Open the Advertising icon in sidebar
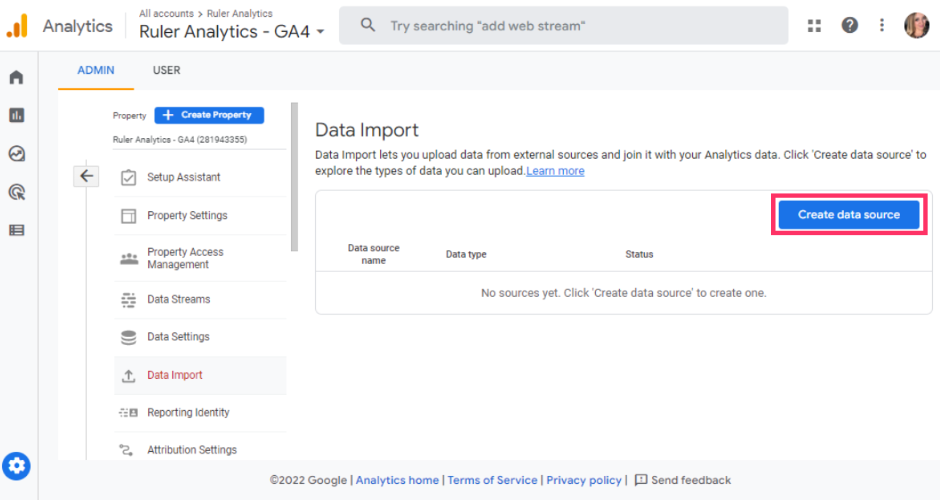This screenshot has width=940, height=500. [x=16, y=192]
